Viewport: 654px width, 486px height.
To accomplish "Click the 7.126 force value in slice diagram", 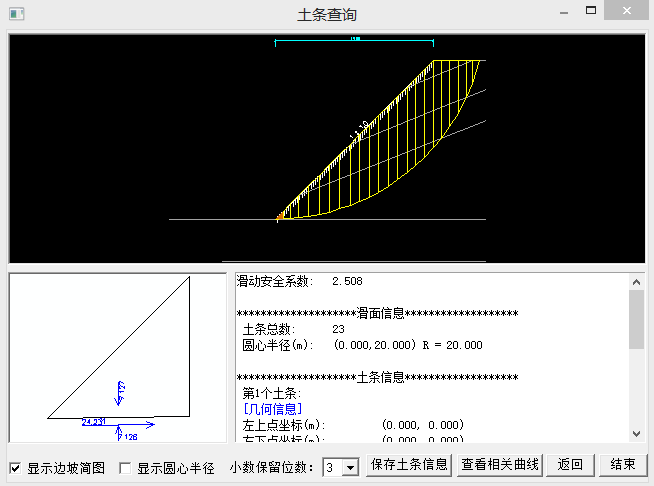I will click(x=128, y=437).
